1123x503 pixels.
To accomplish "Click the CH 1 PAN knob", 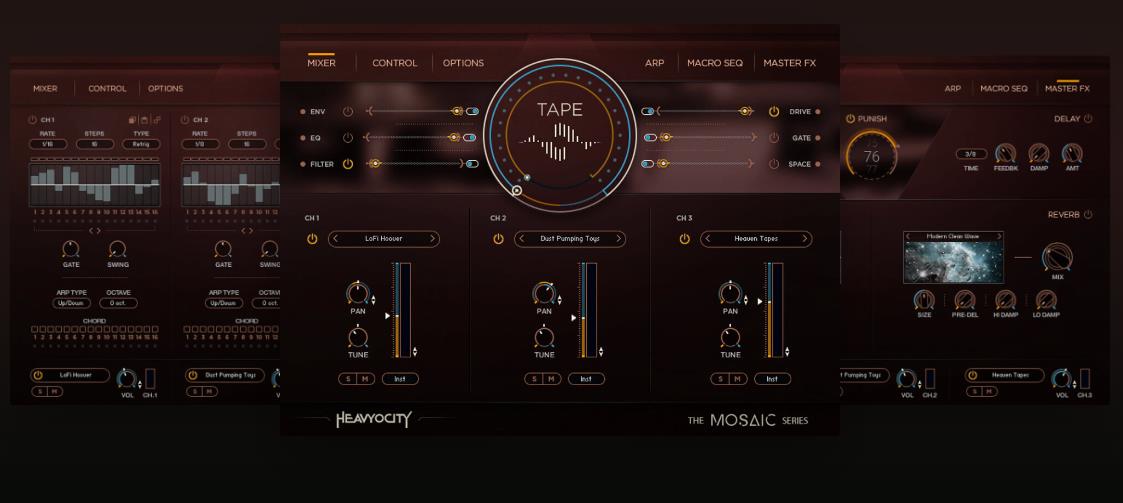I will (357, 292).
